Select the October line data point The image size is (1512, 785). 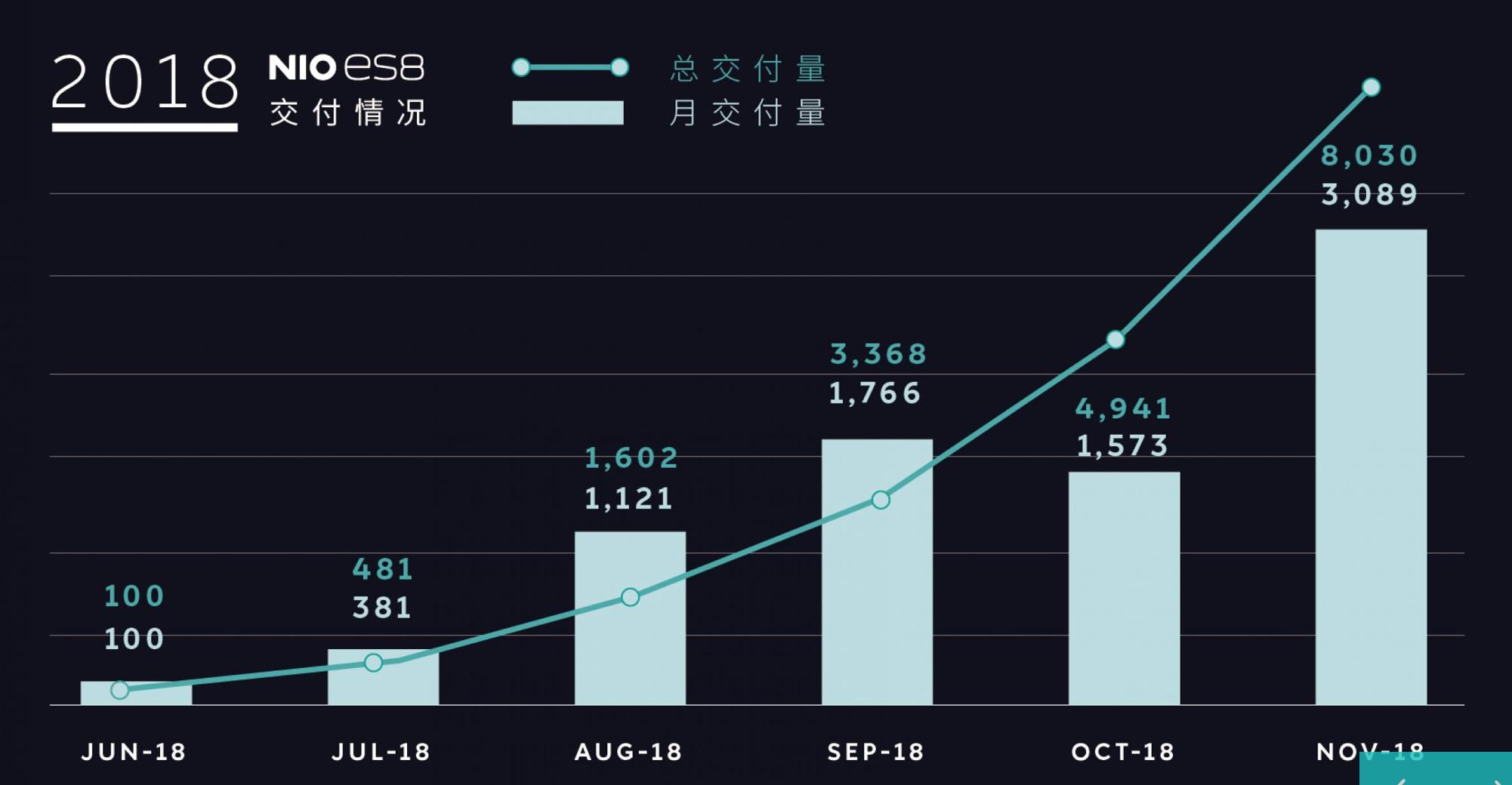1115,340
